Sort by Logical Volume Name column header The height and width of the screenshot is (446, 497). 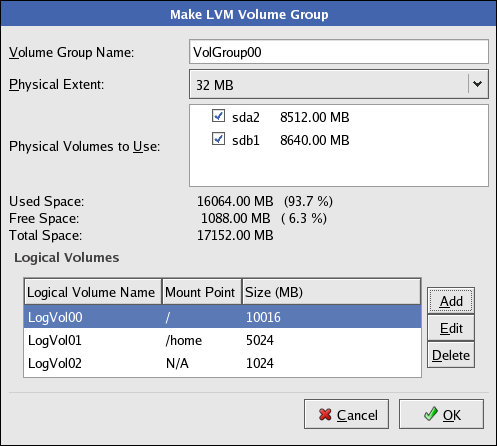tap(93, 292)
